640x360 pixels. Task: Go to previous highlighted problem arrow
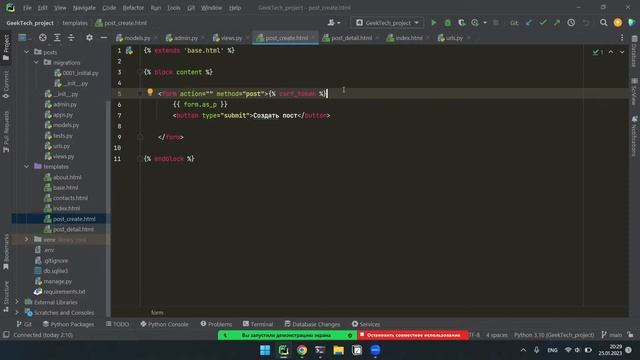[611, 52]
